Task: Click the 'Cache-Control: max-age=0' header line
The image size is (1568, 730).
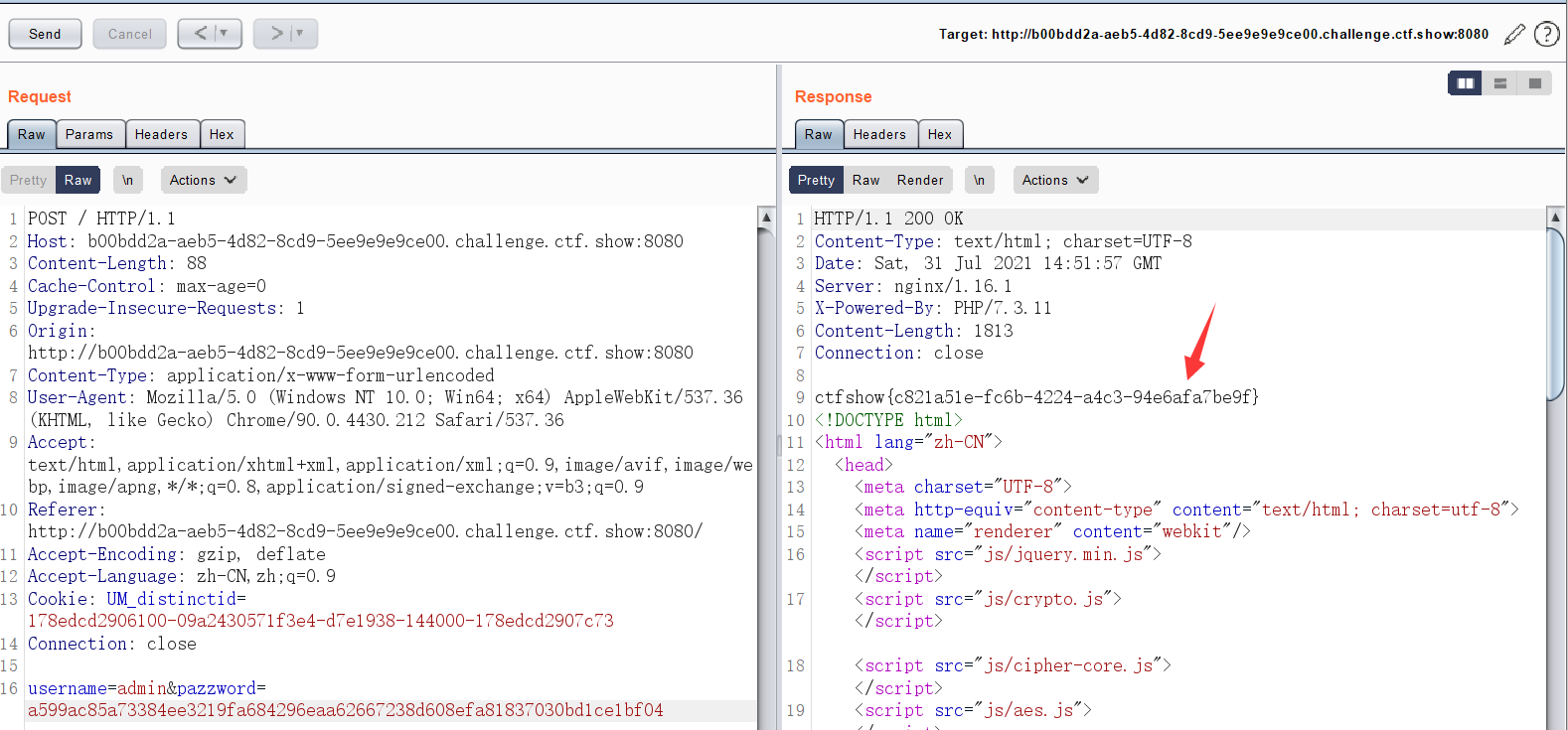Action: click(147, 286)
